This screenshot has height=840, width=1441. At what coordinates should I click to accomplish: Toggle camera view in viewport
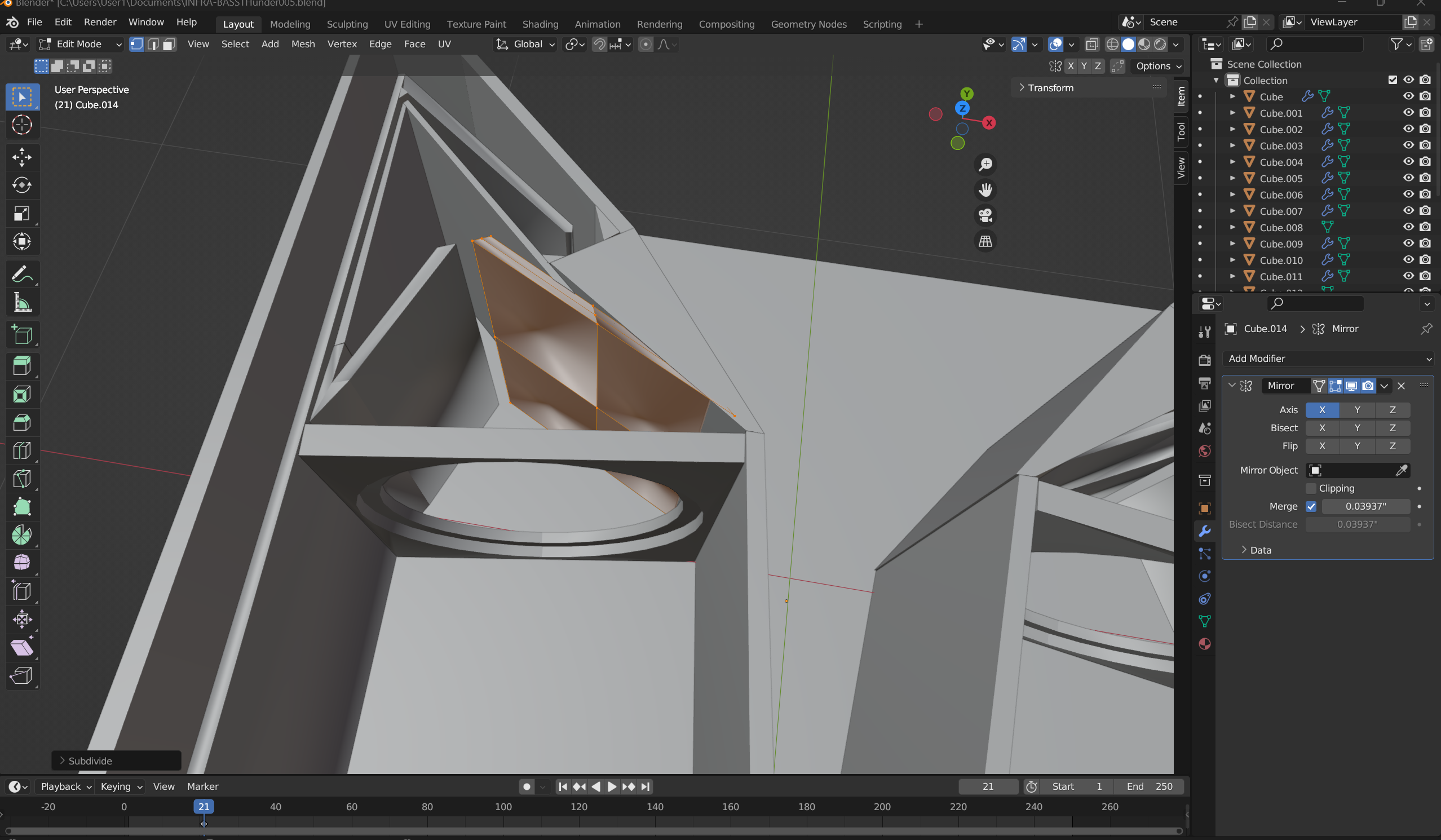pos(985,215)
